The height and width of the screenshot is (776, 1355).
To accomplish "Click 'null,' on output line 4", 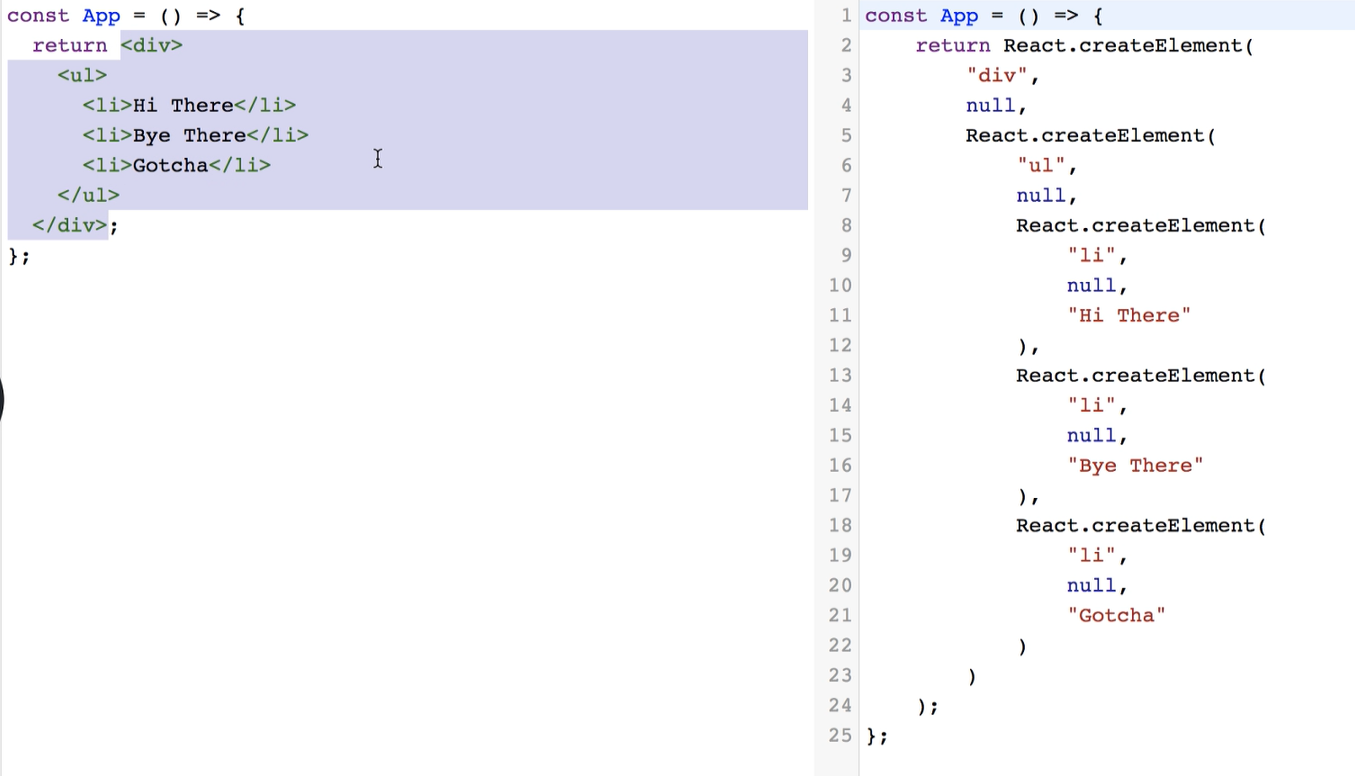I will coord(997,105).
